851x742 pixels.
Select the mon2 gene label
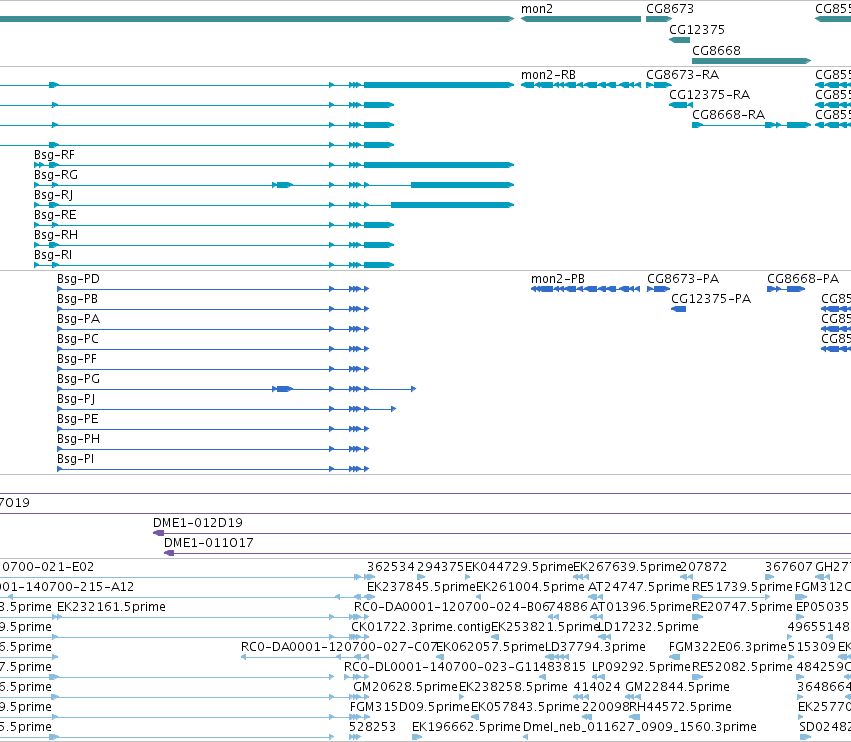tap(536, 9)
